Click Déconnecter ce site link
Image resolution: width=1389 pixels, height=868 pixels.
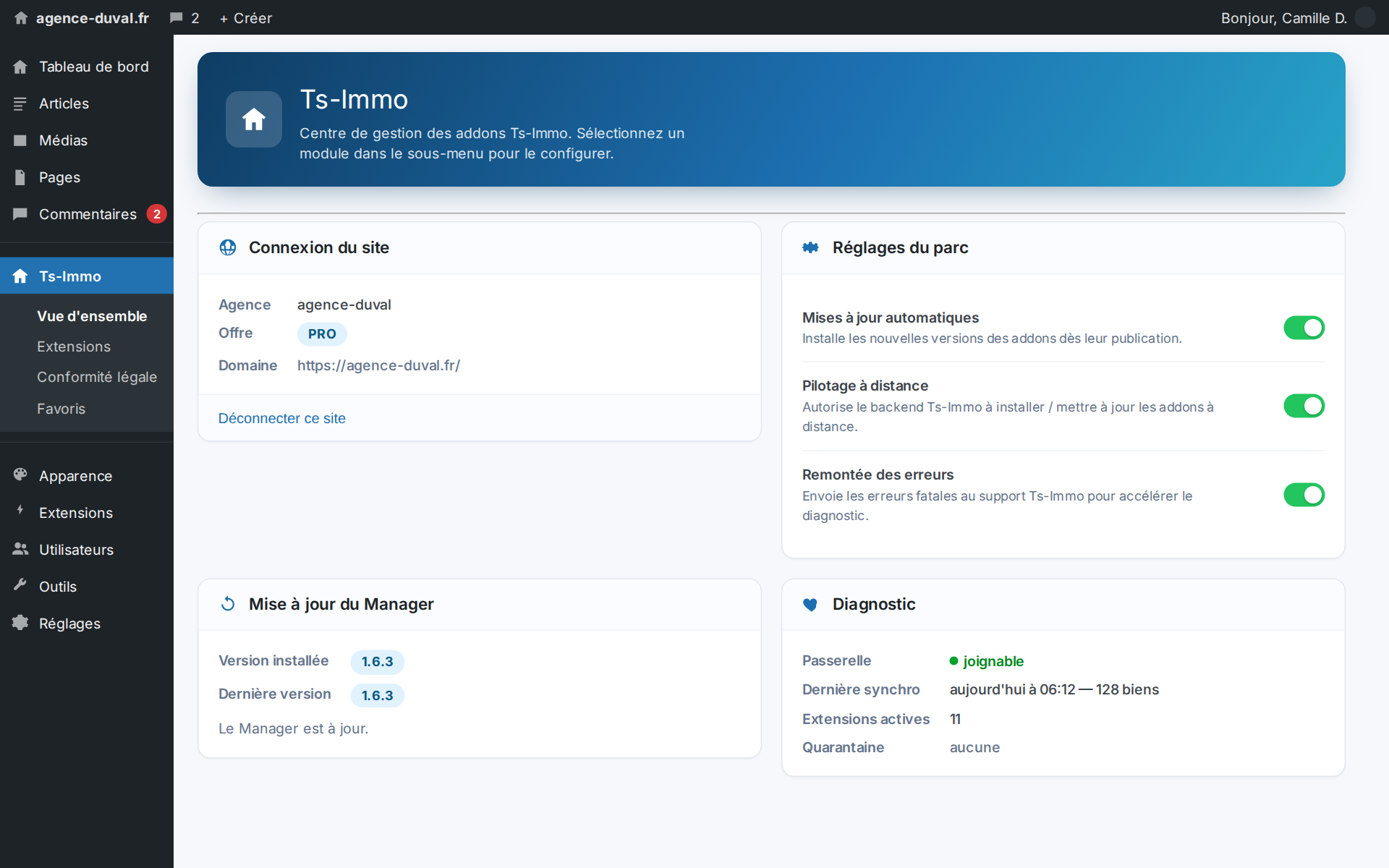coord(282,418)
